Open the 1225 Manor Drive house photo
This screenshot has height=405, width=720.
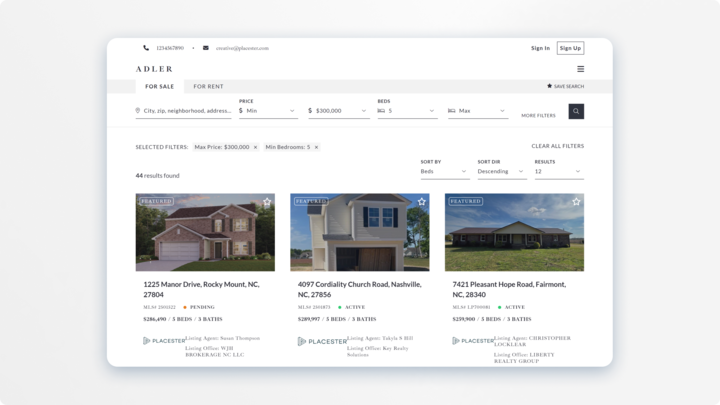click(x=205, y=235)
